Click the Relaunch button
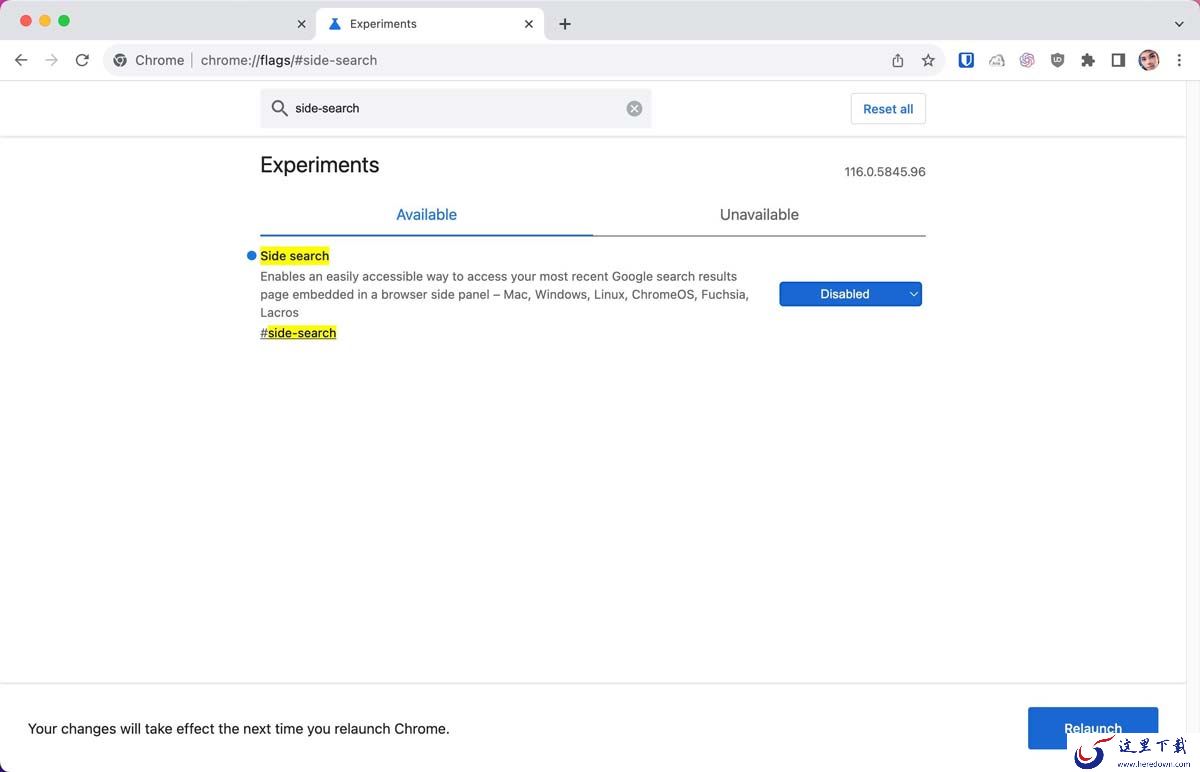This screenshot has width=1200, height=772. click(x=1093, y=728)
